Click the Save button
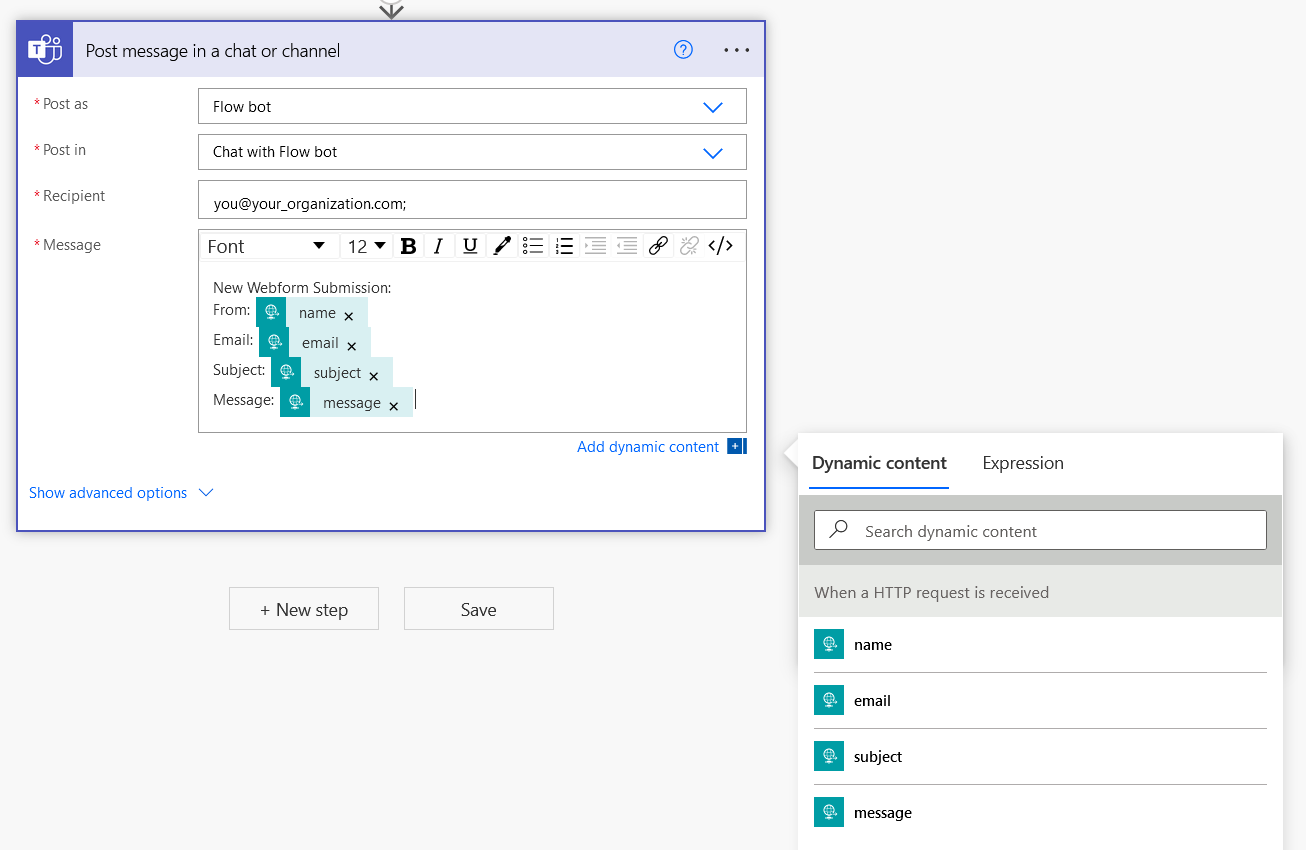The image size is (1306, 850). pyautogui.click(x=478, y=609)
